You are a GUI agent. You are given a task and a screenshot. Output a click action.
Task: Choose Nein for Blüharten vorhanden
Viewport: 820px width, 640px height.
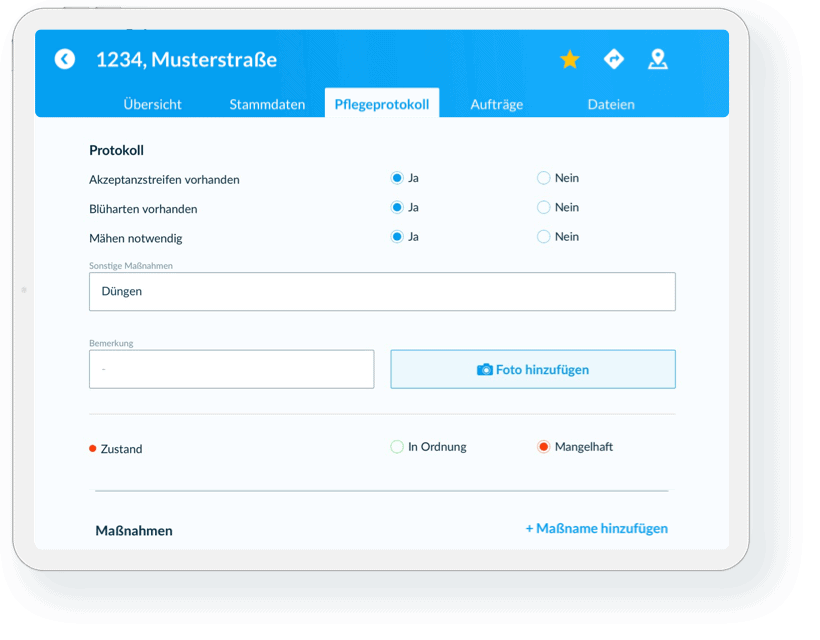click(x=543, y=208)
